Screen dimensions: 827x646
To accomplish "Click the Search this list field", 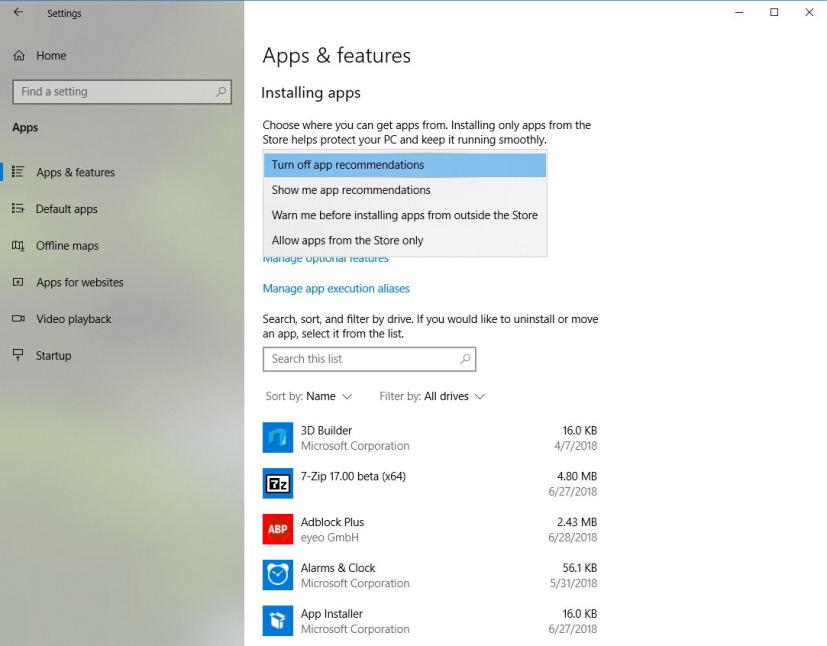I will [369, 359].
